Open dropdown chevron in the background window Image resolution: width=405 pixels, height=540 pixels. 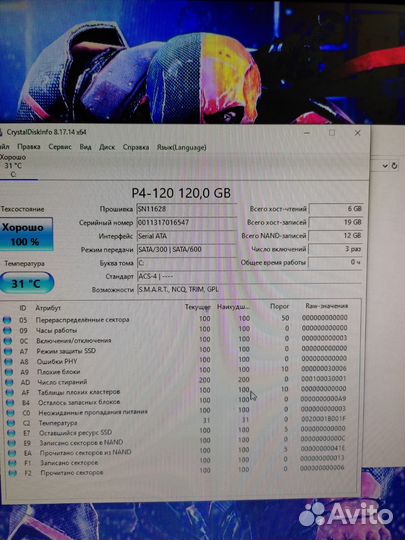[x=385, y=166]
